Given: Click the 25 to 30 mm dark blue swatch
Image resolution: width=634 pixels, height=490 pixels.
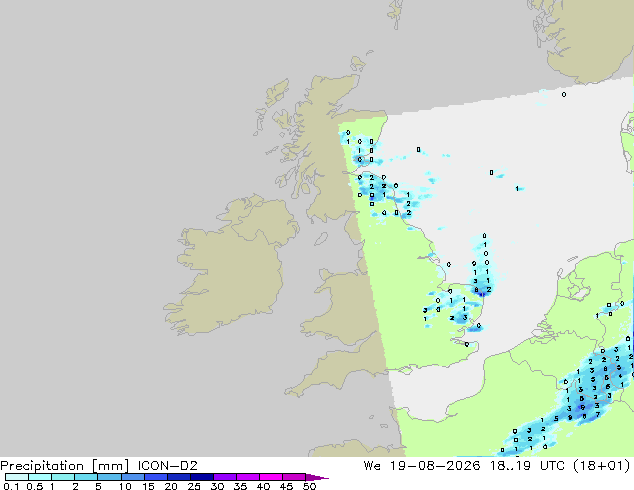Looking at the screenshot, I should click(x=202, y=477).
